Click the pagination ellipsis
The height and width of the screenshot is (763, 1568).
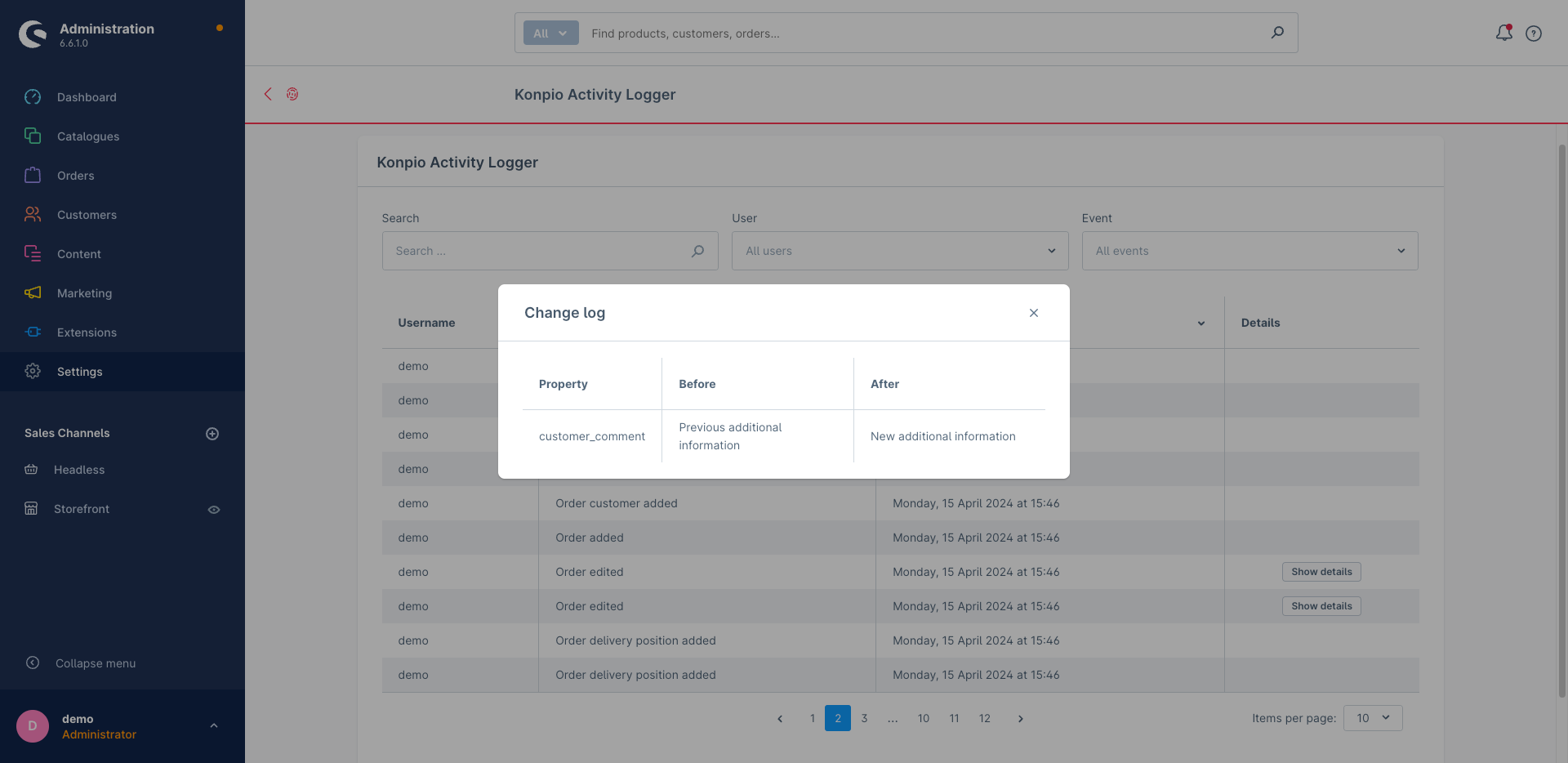point(893,719)
